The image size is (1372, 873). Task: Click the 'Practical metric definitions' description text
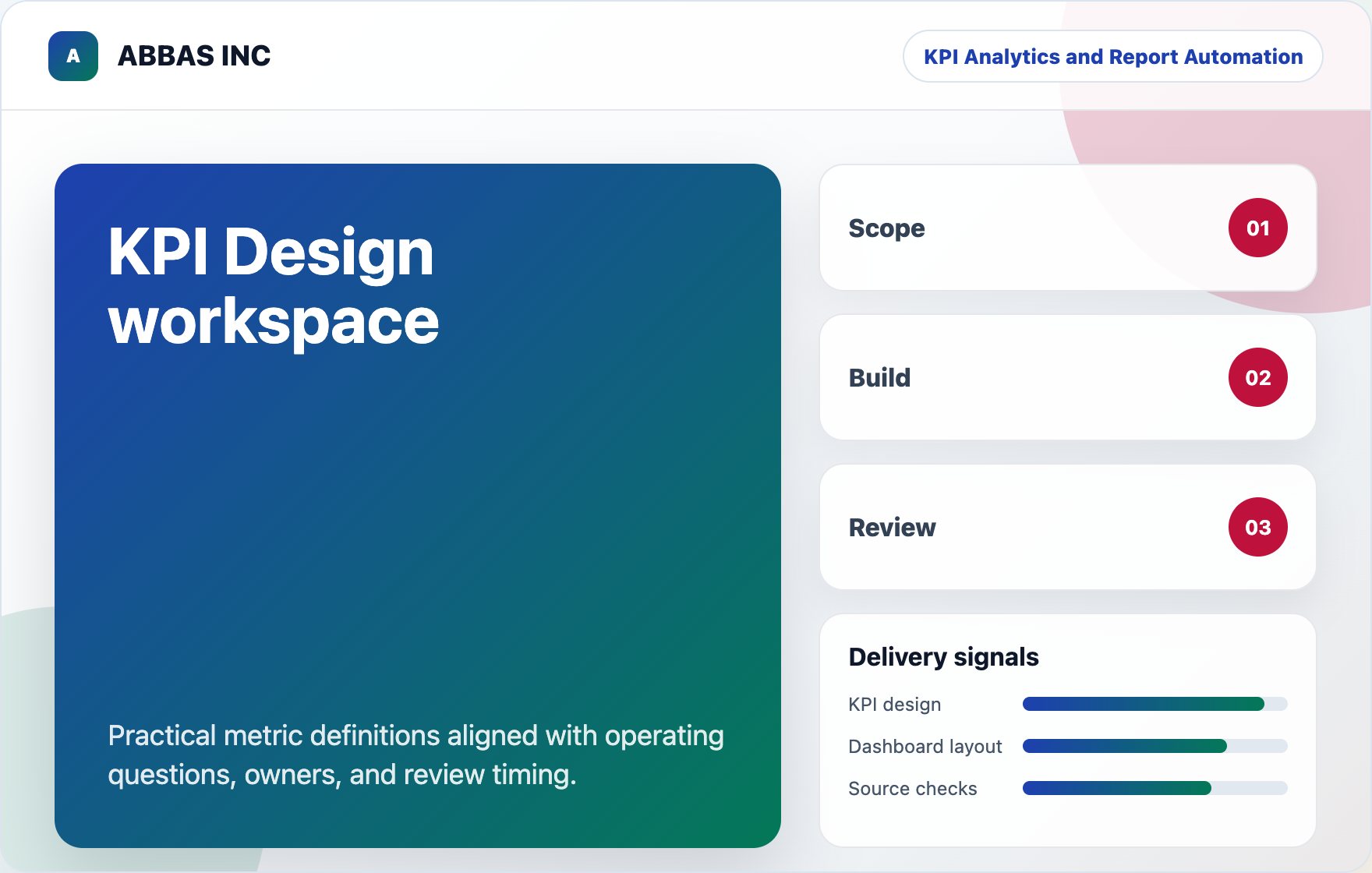pyautogui.click(x=415, y=755)
